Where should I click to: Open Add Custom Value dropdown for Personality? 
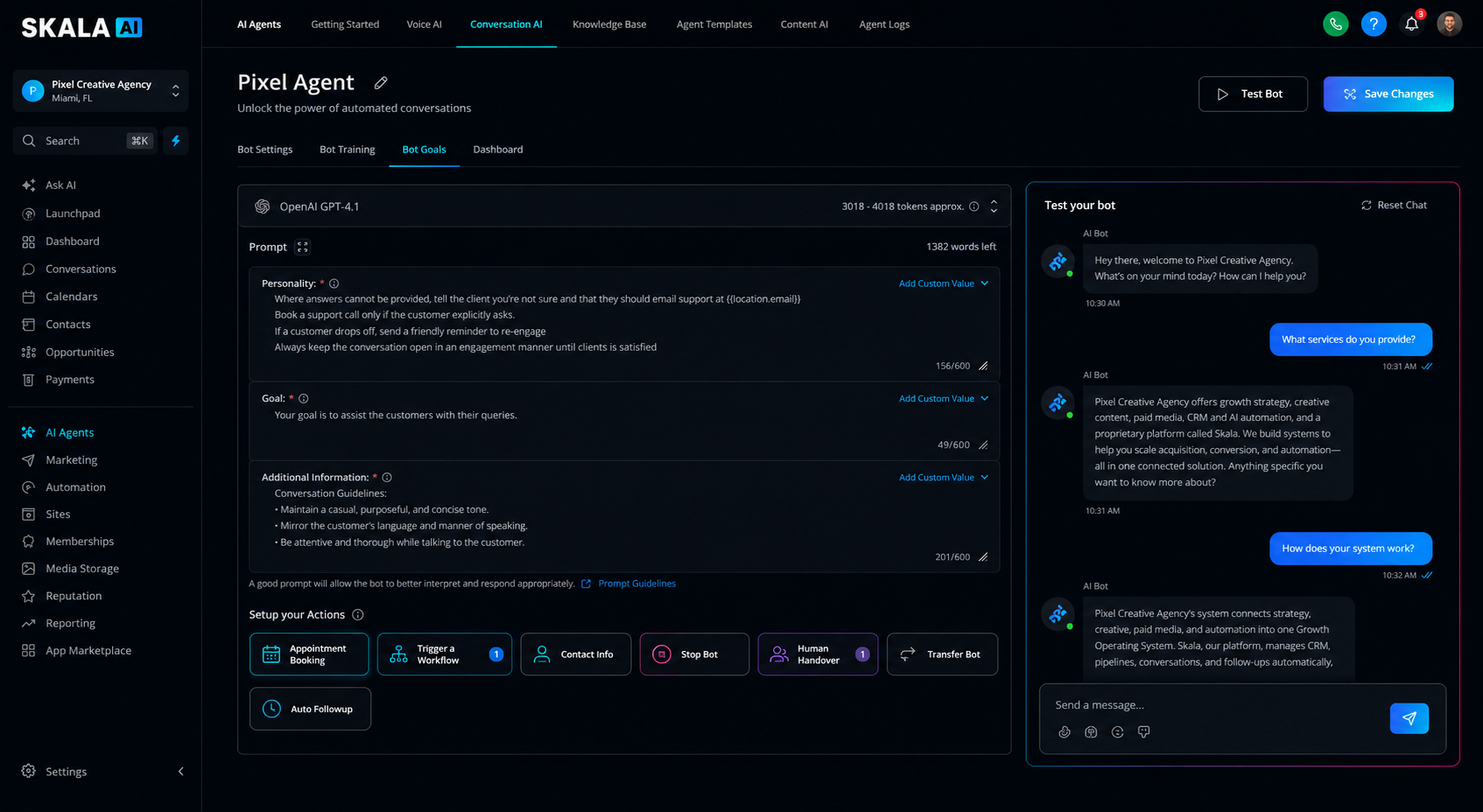coord(944,283)
